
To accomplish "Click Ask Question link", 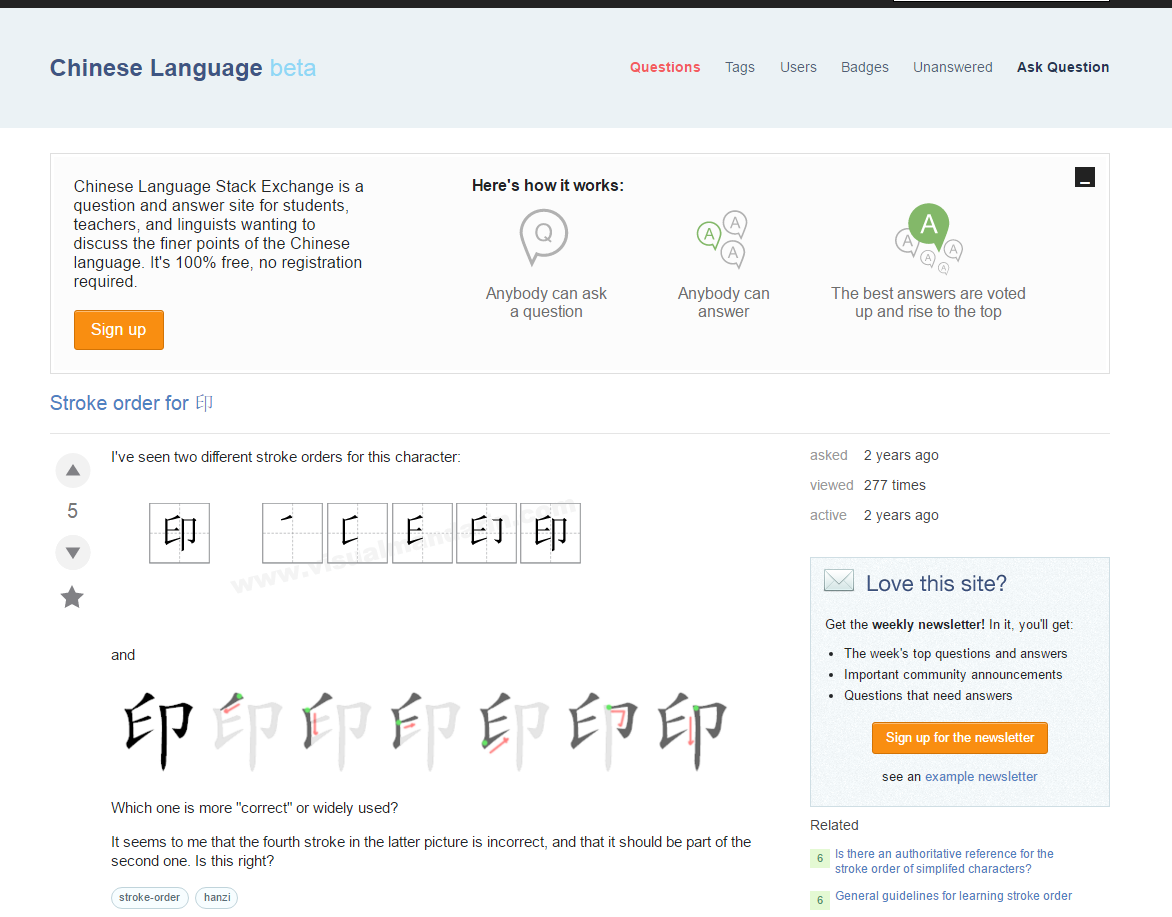I will pyautogui.click(x=1063, y=67).
